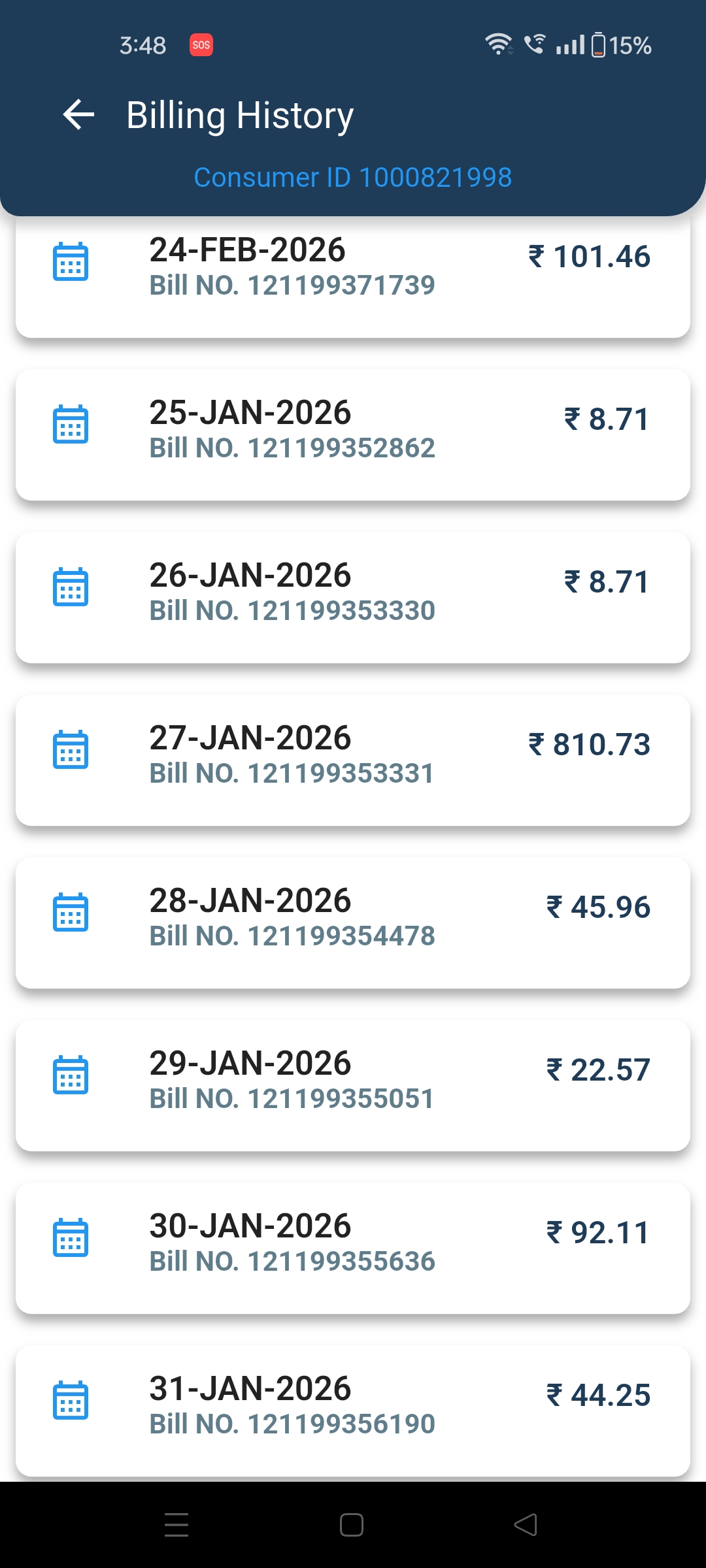
Task: Open bill number 121199352862
Action: pyautogui.click(x=292, y=448)
